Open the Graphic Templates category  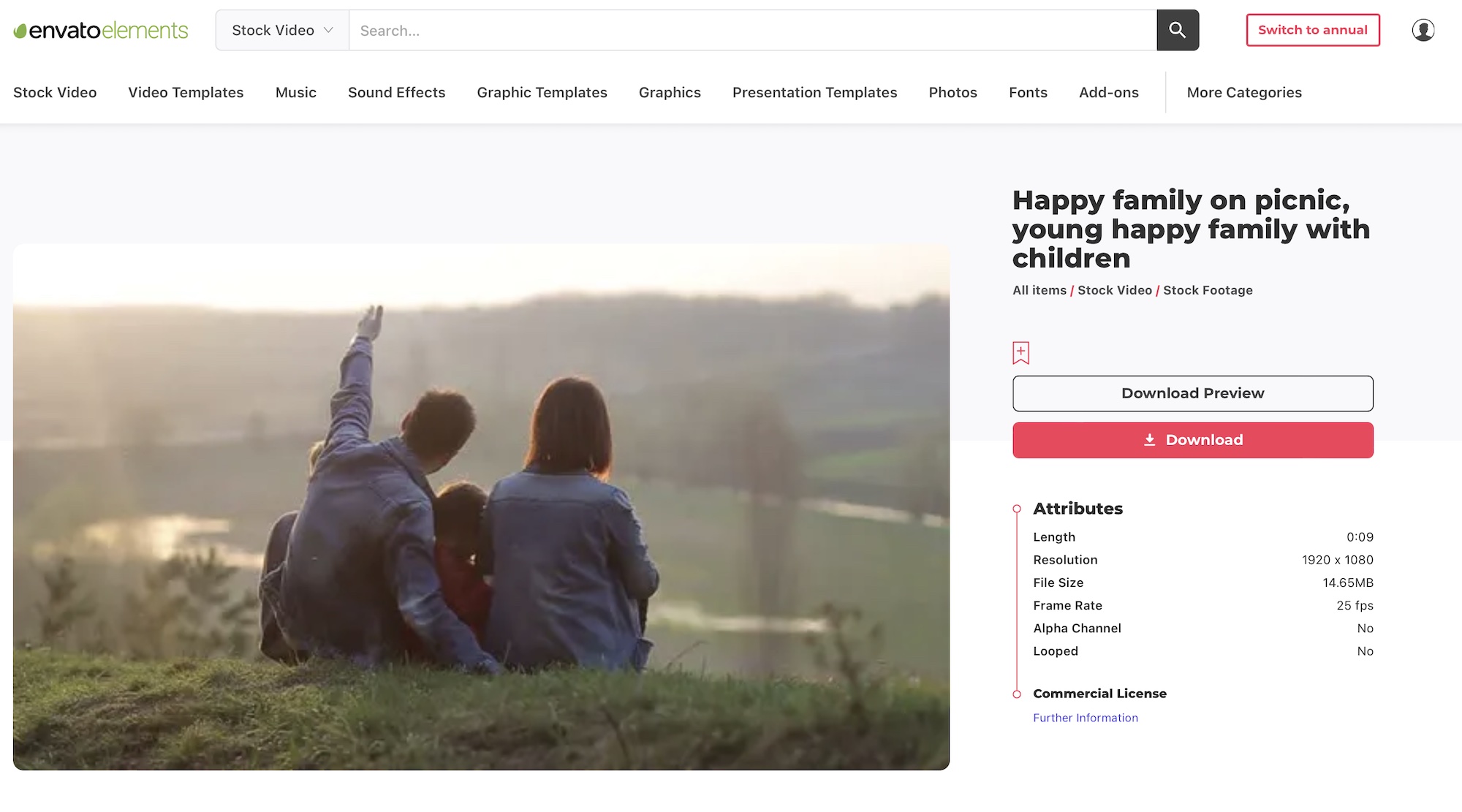coord(542,93)
